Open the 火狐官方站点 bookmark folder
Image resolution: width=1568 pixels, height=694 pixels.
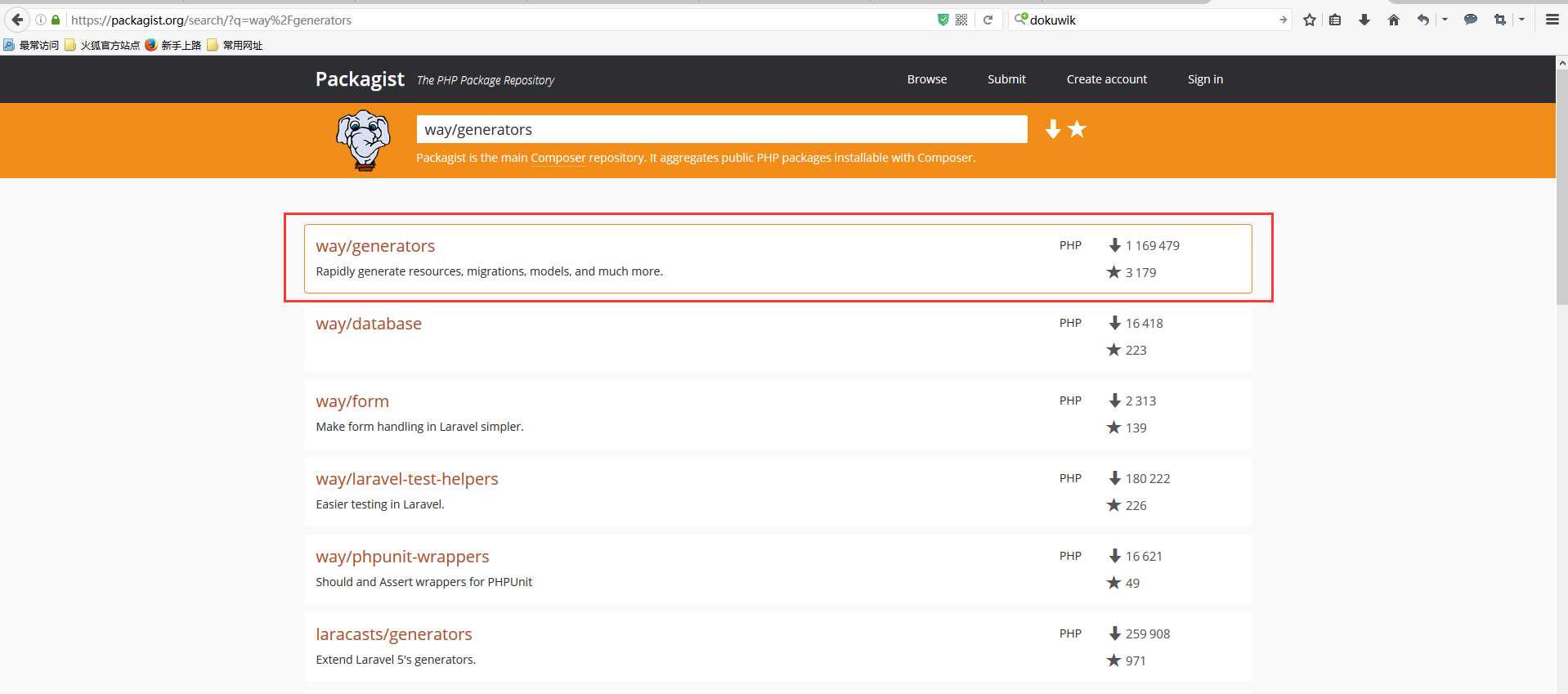102,45
